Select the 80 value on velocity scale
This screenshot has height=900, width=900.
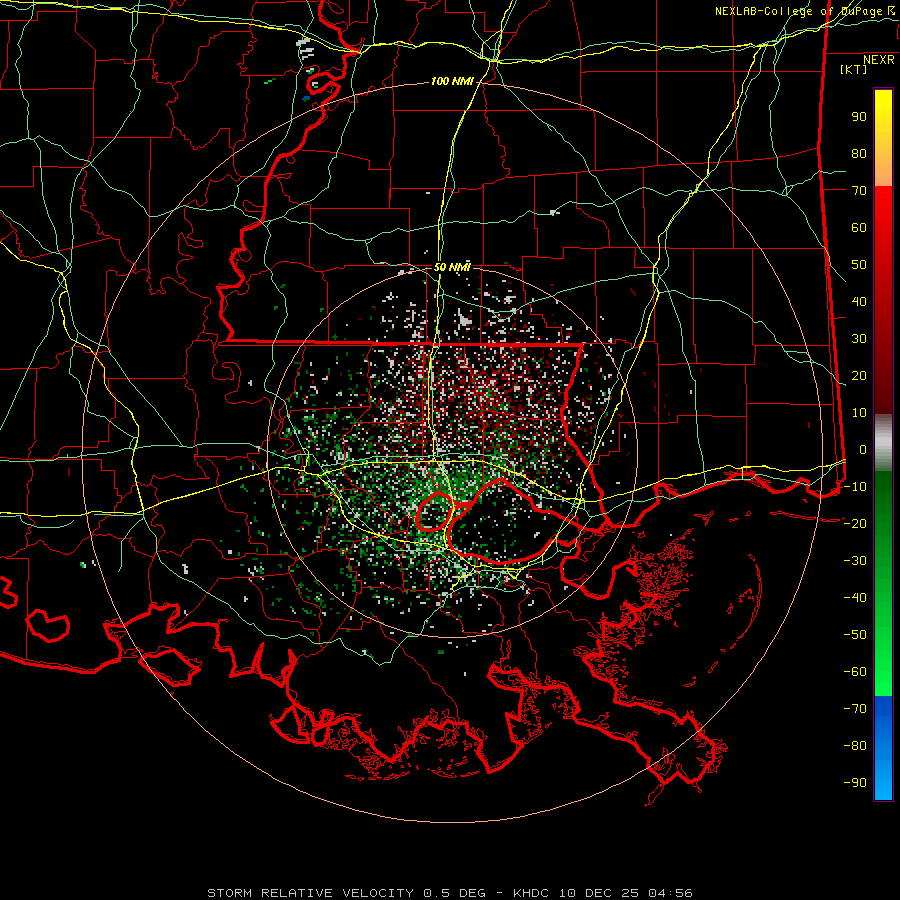pyautogui.click(x=859, y=154)
